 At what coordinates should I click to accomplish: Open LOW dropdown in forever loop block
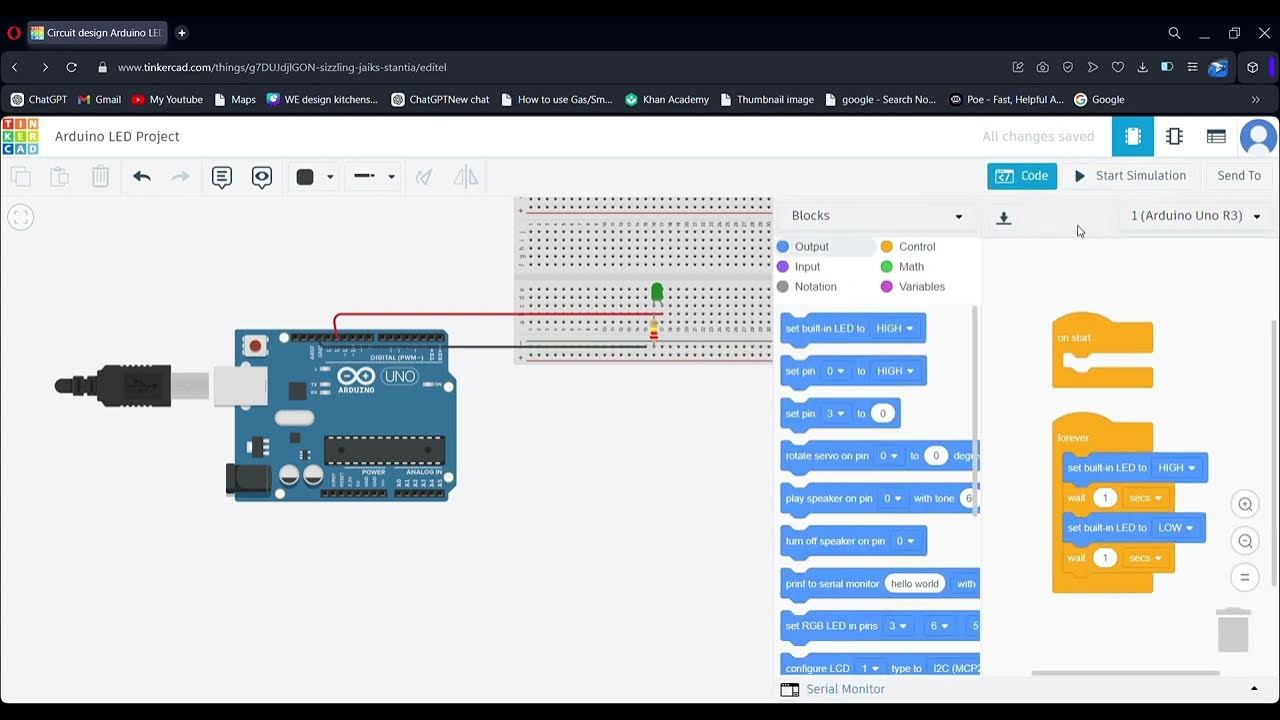point(1176,528)
